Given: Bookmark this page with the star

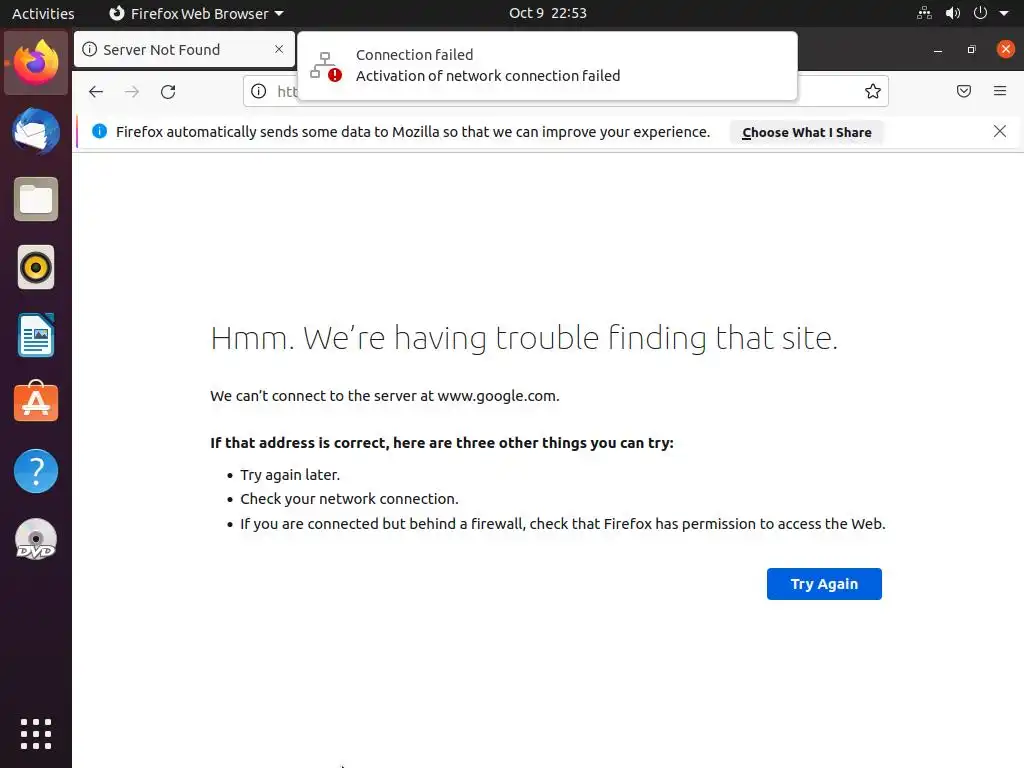Looking at the screenshot, I should [x=872, y=91].
